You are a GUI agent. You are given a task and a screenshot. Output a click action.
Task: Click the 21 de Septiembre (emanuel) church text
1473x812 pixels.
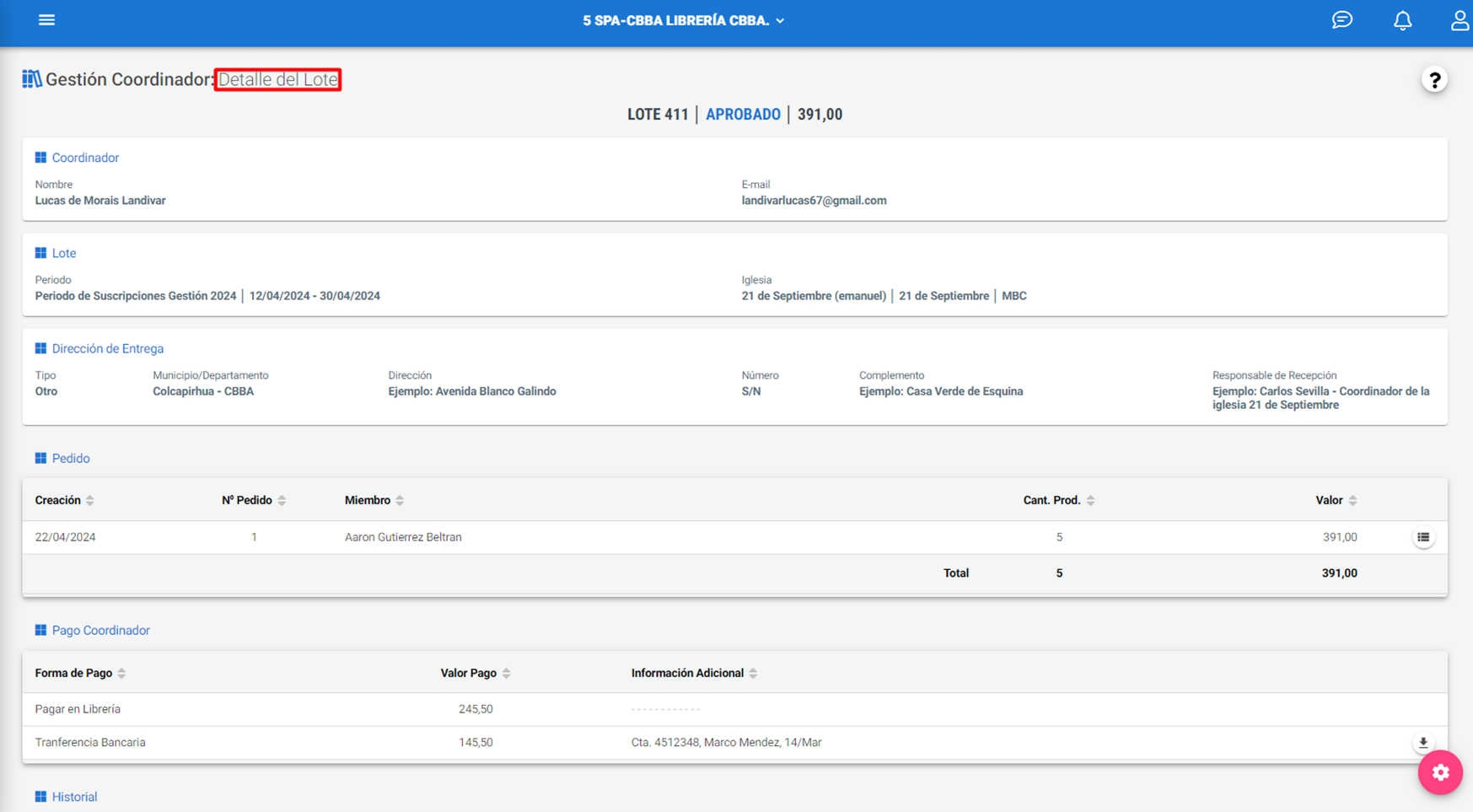(x=814, y=296)
